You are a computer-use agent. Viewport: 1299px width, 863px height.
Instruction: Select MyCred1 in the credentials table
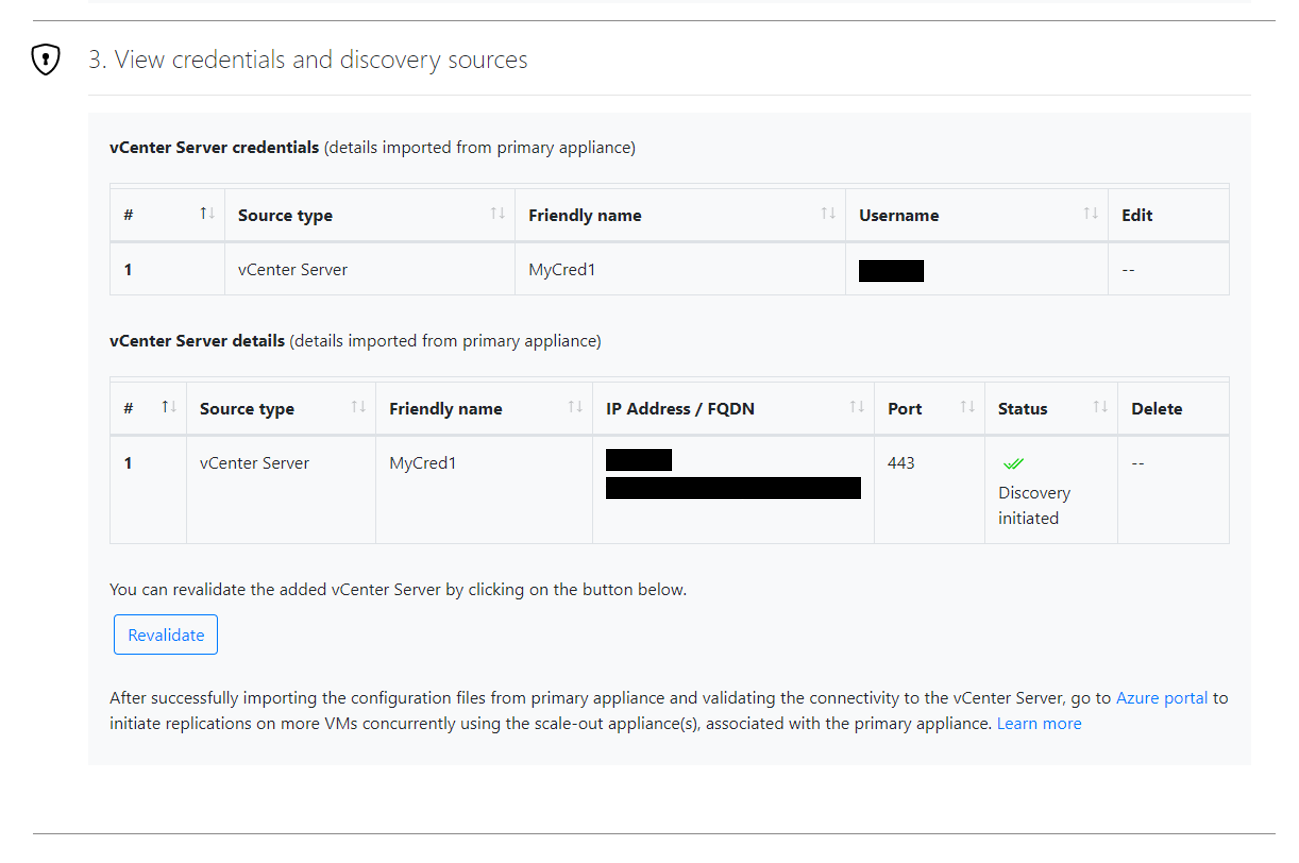[562, 269]
